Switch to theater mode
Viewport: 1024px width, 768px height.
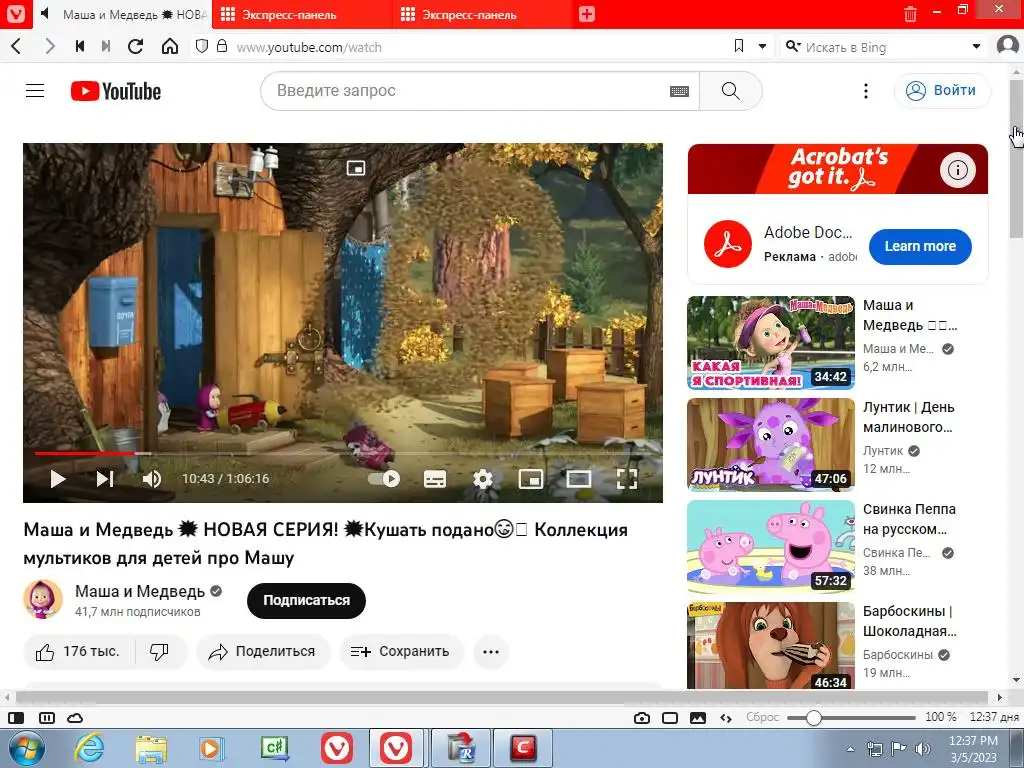[579, 479]
